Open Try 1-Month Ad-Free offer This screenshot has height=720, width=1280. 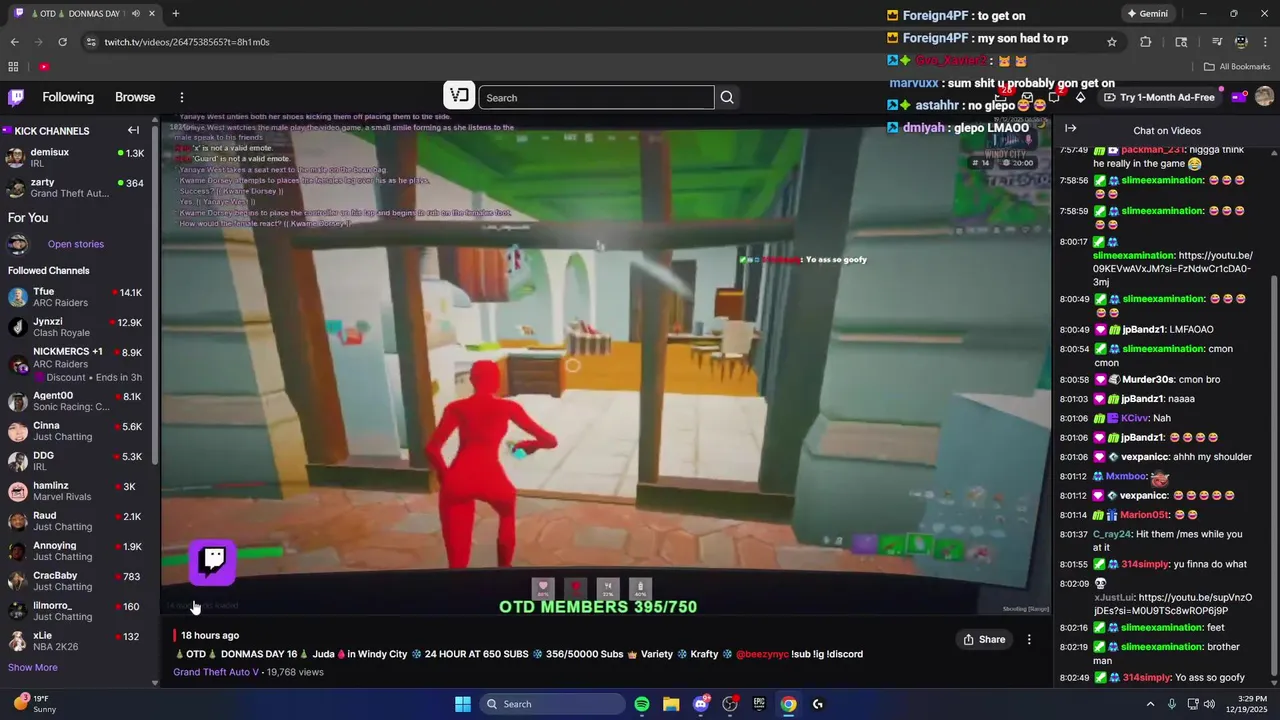pyautogui.click(x=1160, y=97)
